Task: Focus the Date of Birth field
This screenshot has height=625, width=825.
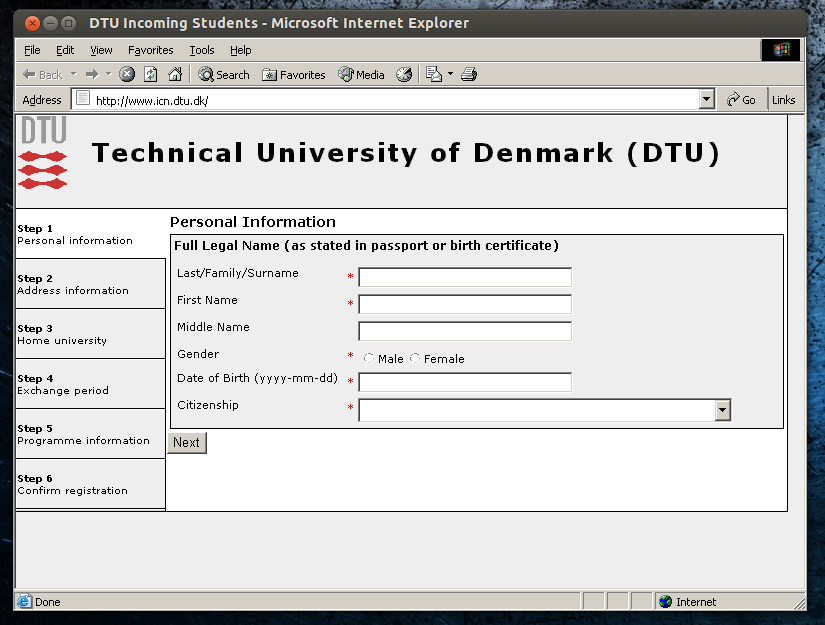Action: [465, 382]
